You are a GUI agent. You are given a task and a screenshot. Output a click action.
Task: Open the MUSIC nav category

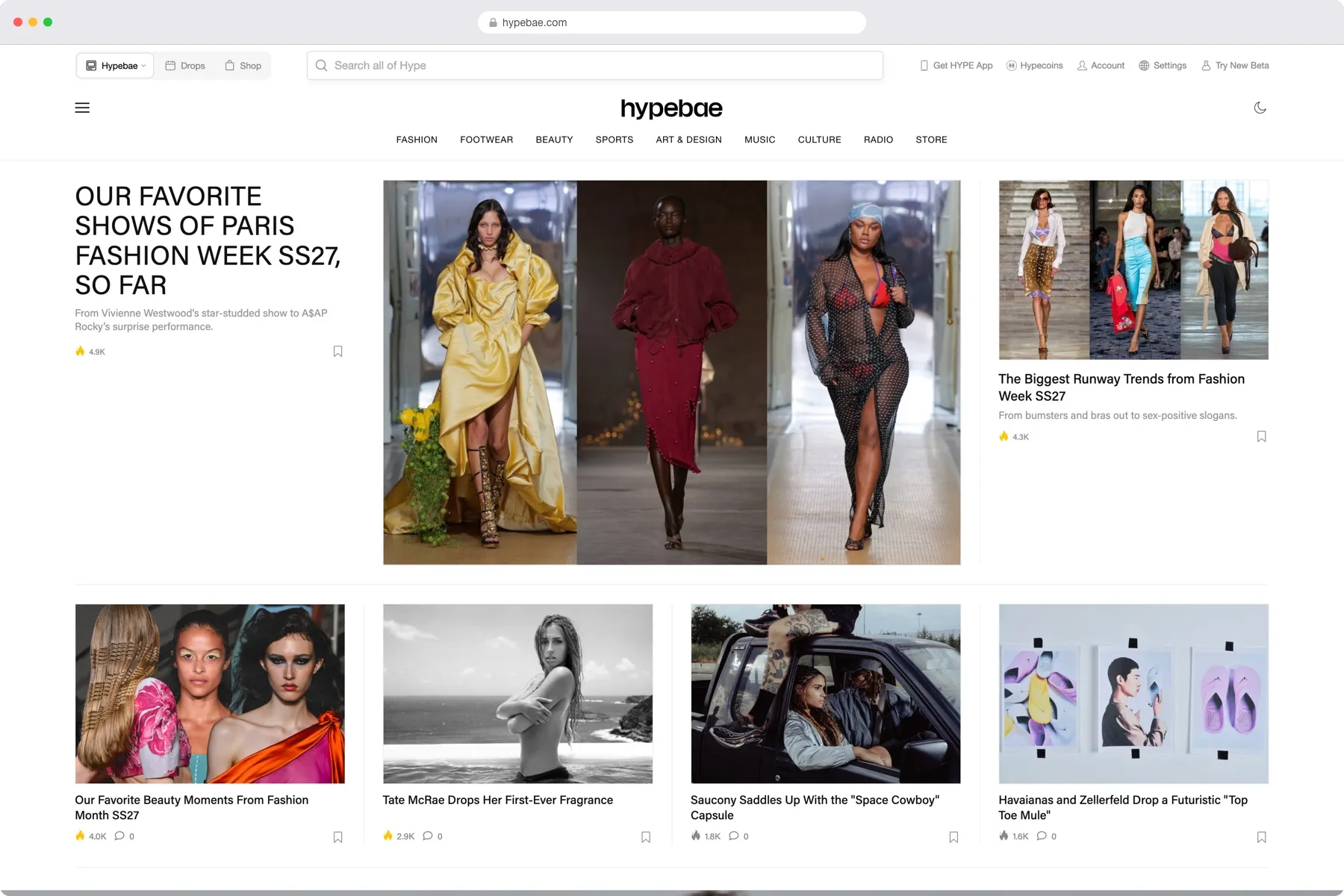759,140
